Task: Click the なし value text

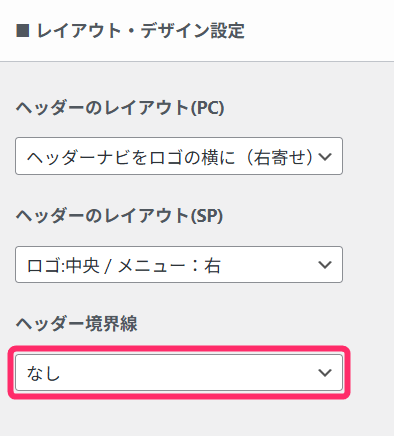Action: click(x=43, y=373)
